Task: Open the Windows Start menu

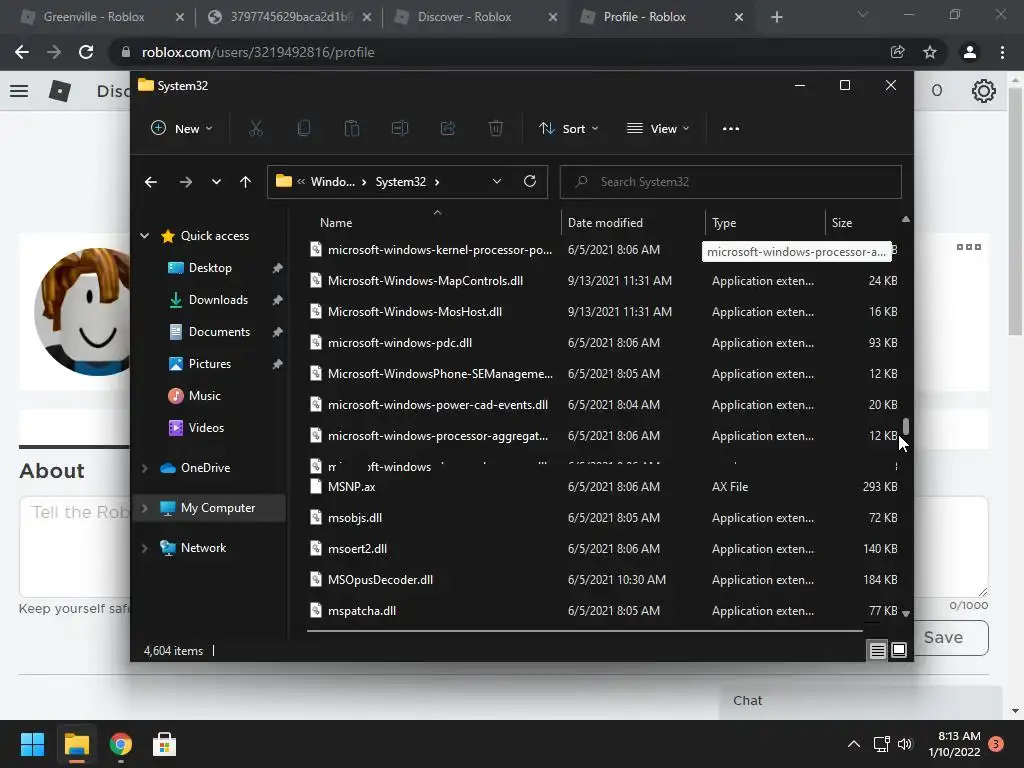Action: 32,744
